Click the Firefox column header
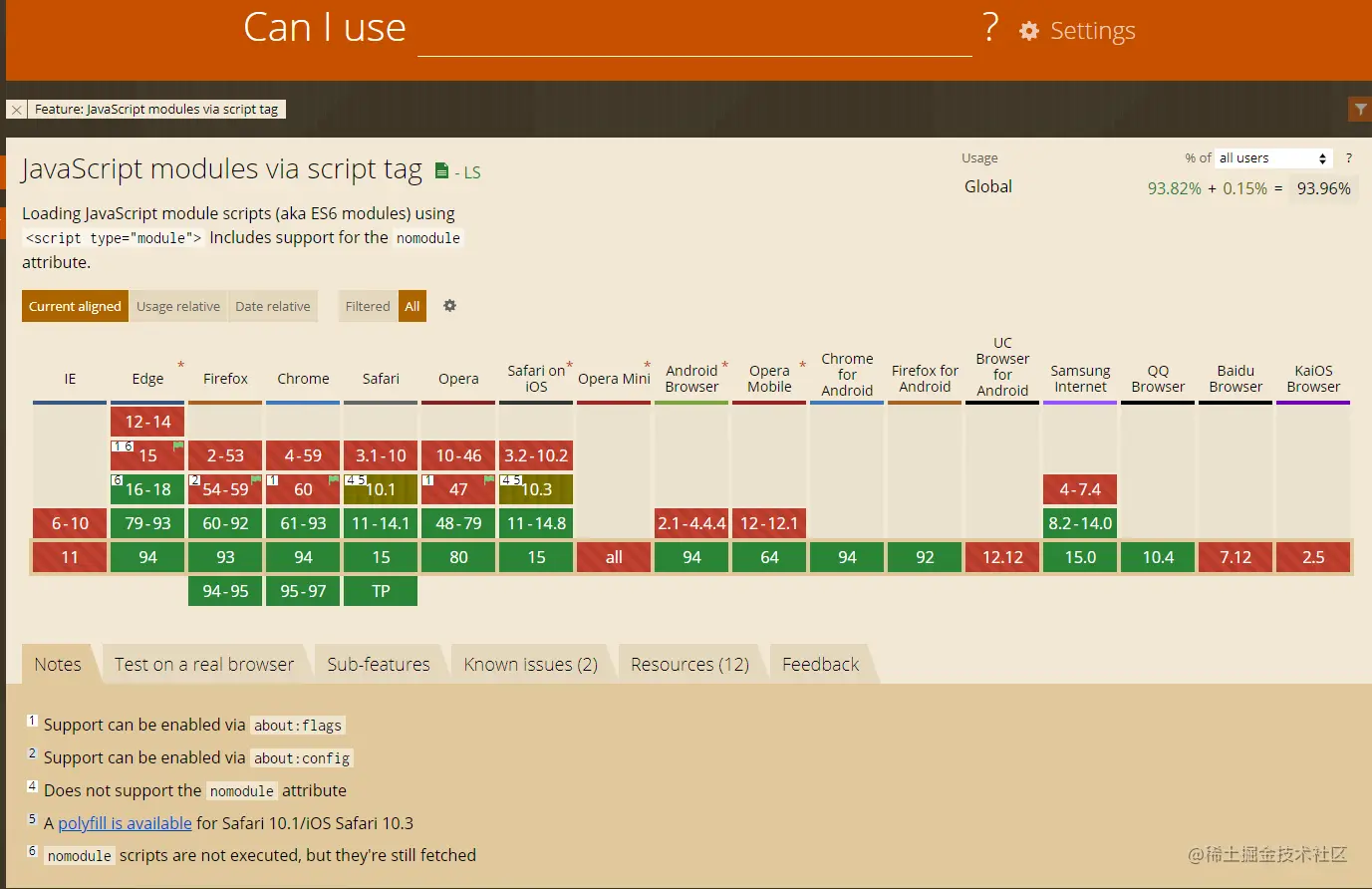1372x889 pixels. [225, 379]
